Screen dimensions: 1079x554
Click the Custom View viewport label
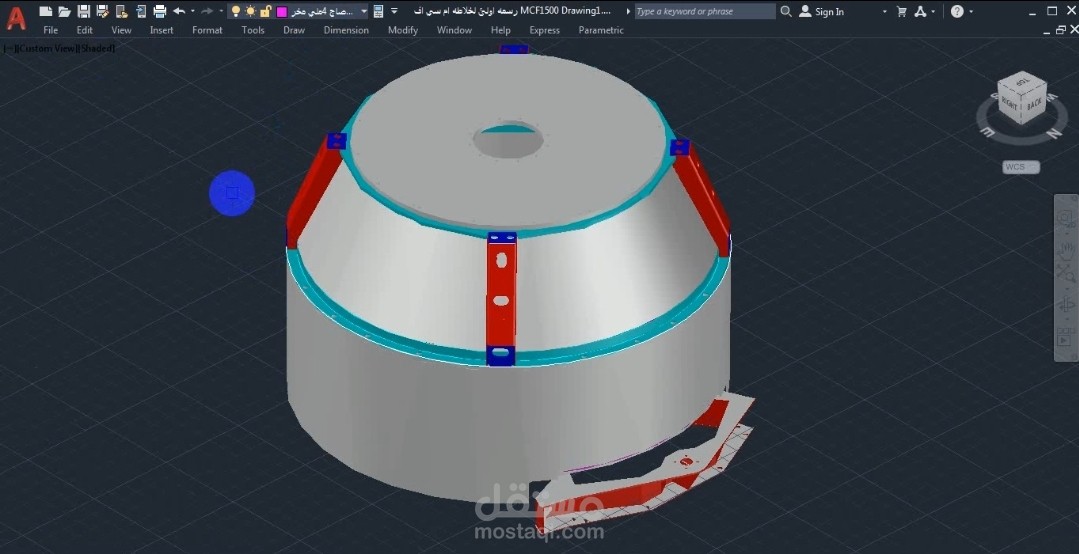[x=48, y=48]
